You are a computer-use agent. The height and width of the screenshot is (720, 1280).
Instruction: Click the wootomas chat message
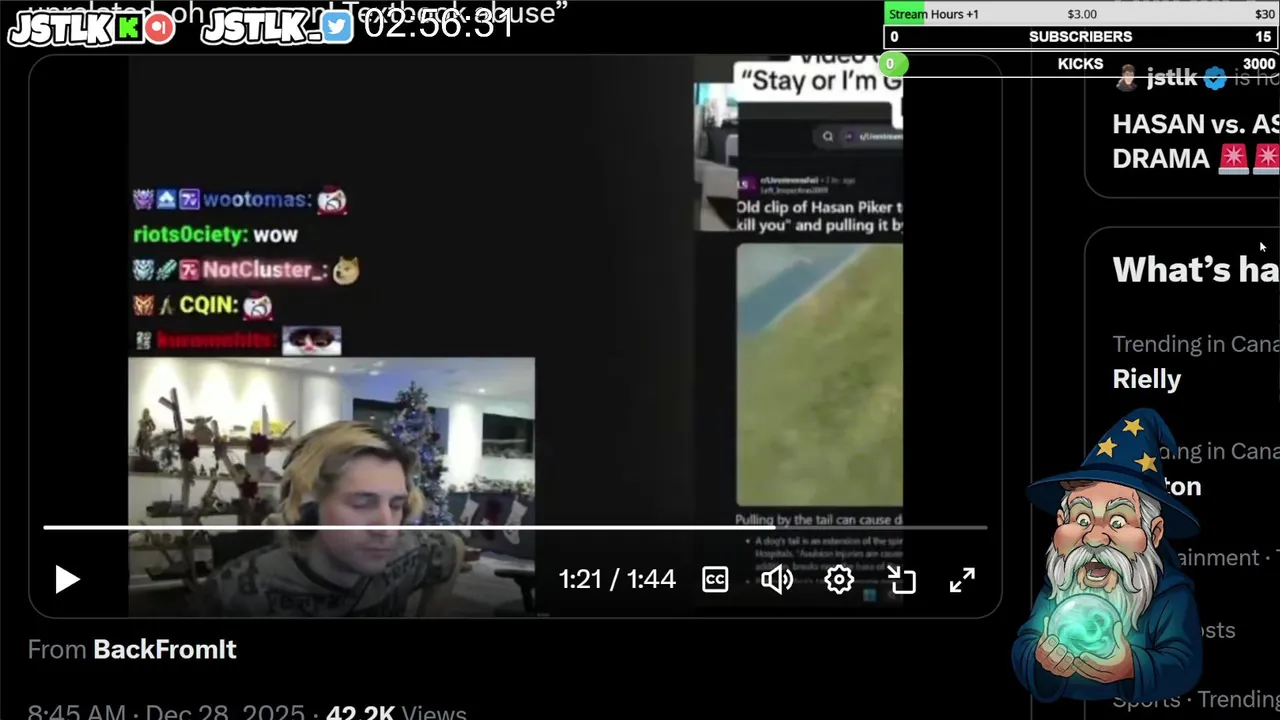point(240,200)
